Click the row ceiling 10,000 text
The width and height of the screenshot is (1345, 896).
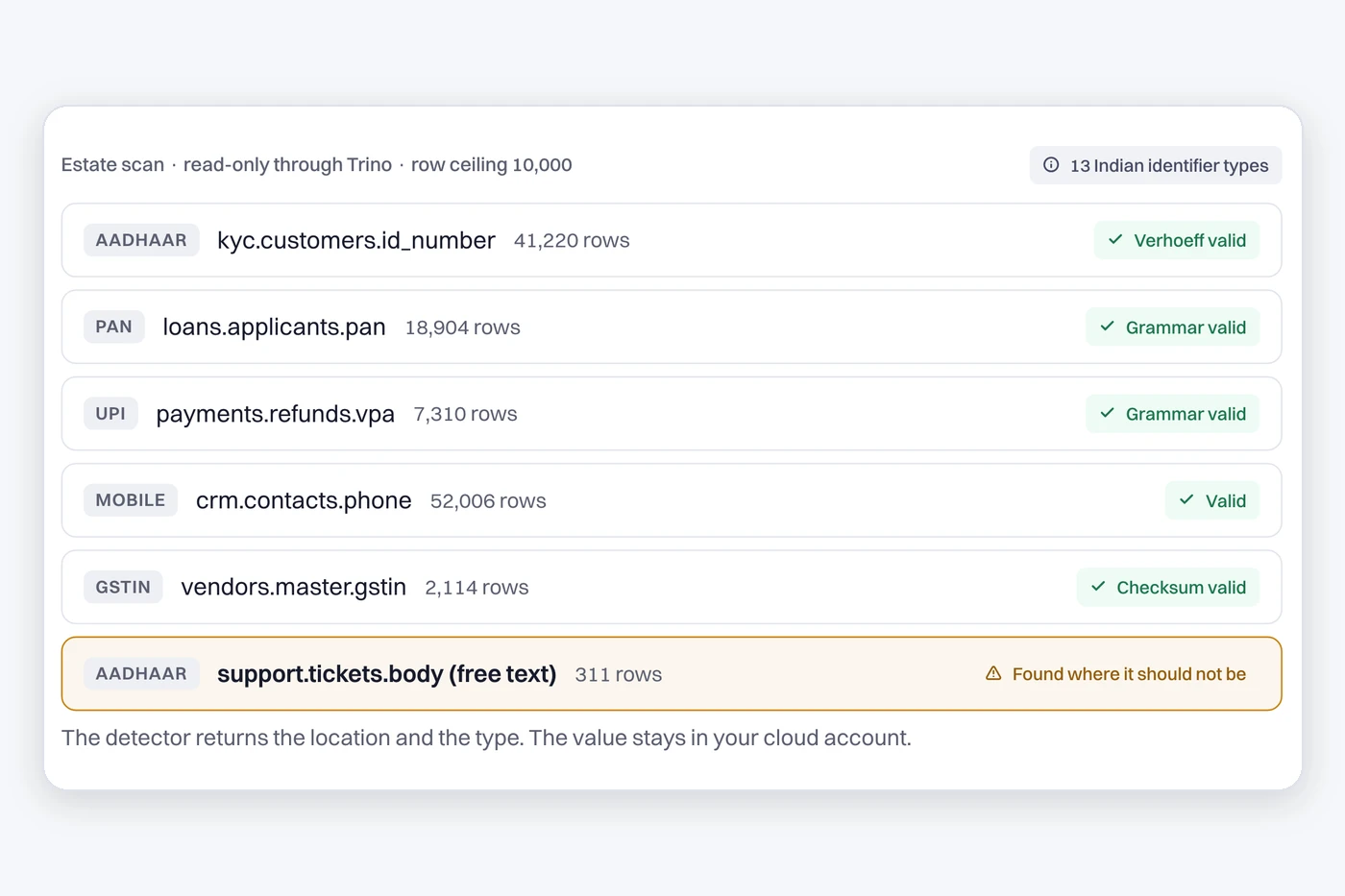tap(492, 164)
